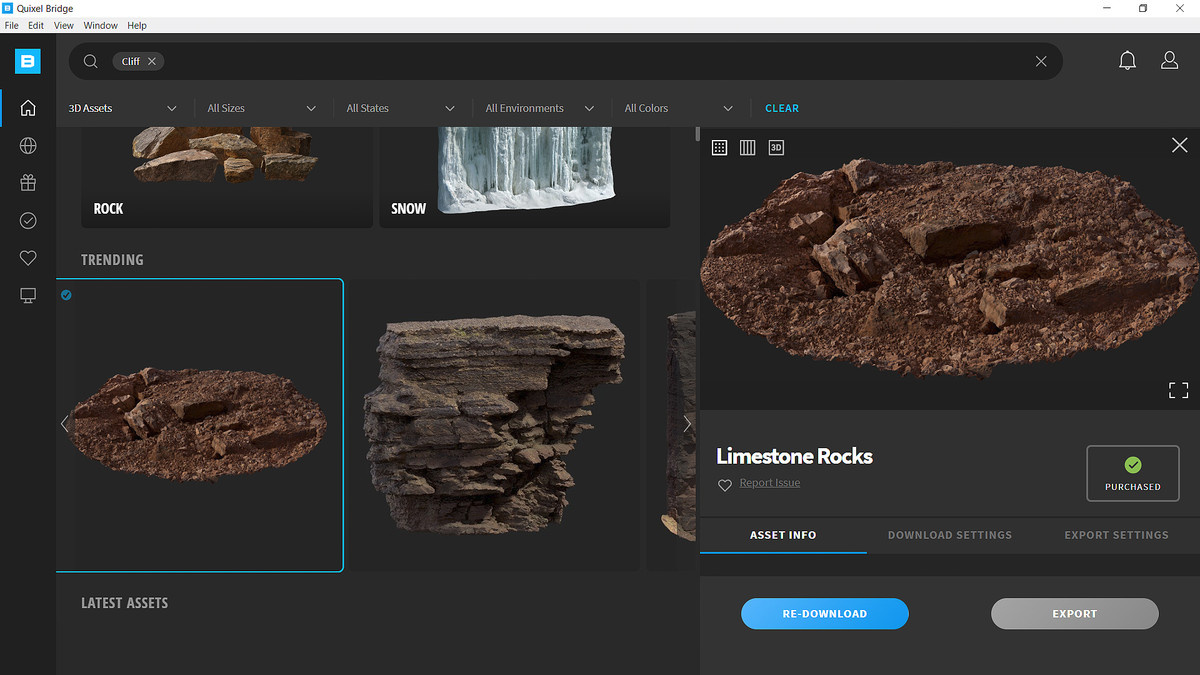This screenshot has width=1200, height=675.
Task: Switch preview to 3D view icon
Action: [x=776, y=147]
